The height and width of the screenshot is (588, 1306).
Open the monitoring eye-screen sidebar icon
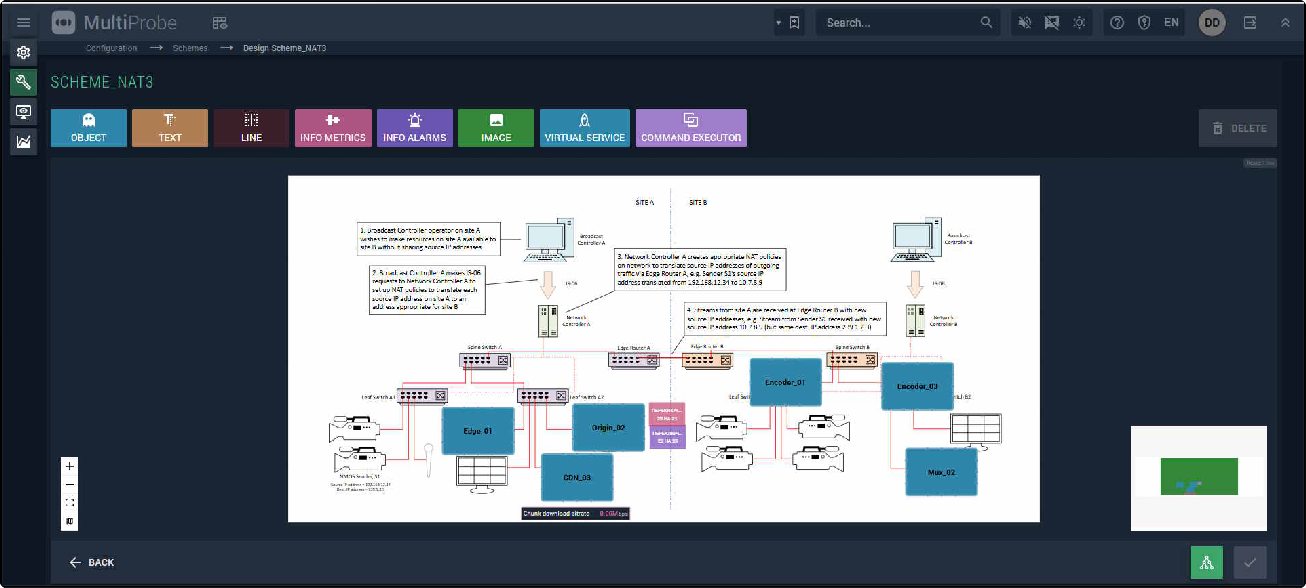(24, 112)
